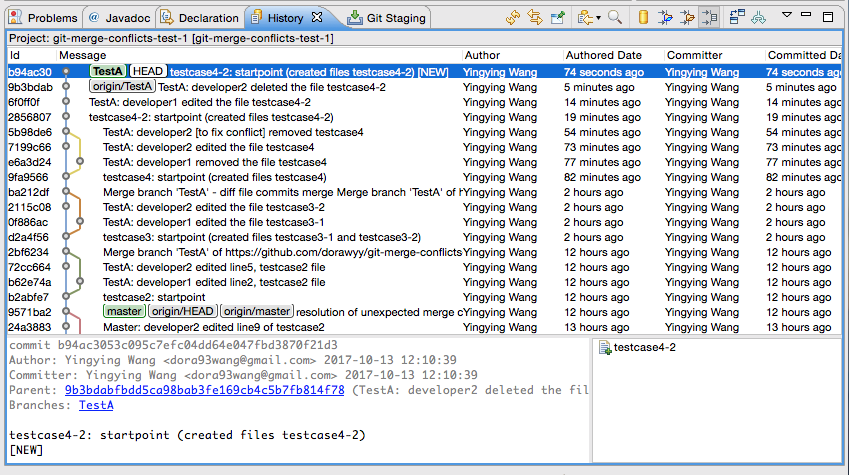849x475 pixels.
Task: Click the commit hash line in details
Action: (173, 345)
